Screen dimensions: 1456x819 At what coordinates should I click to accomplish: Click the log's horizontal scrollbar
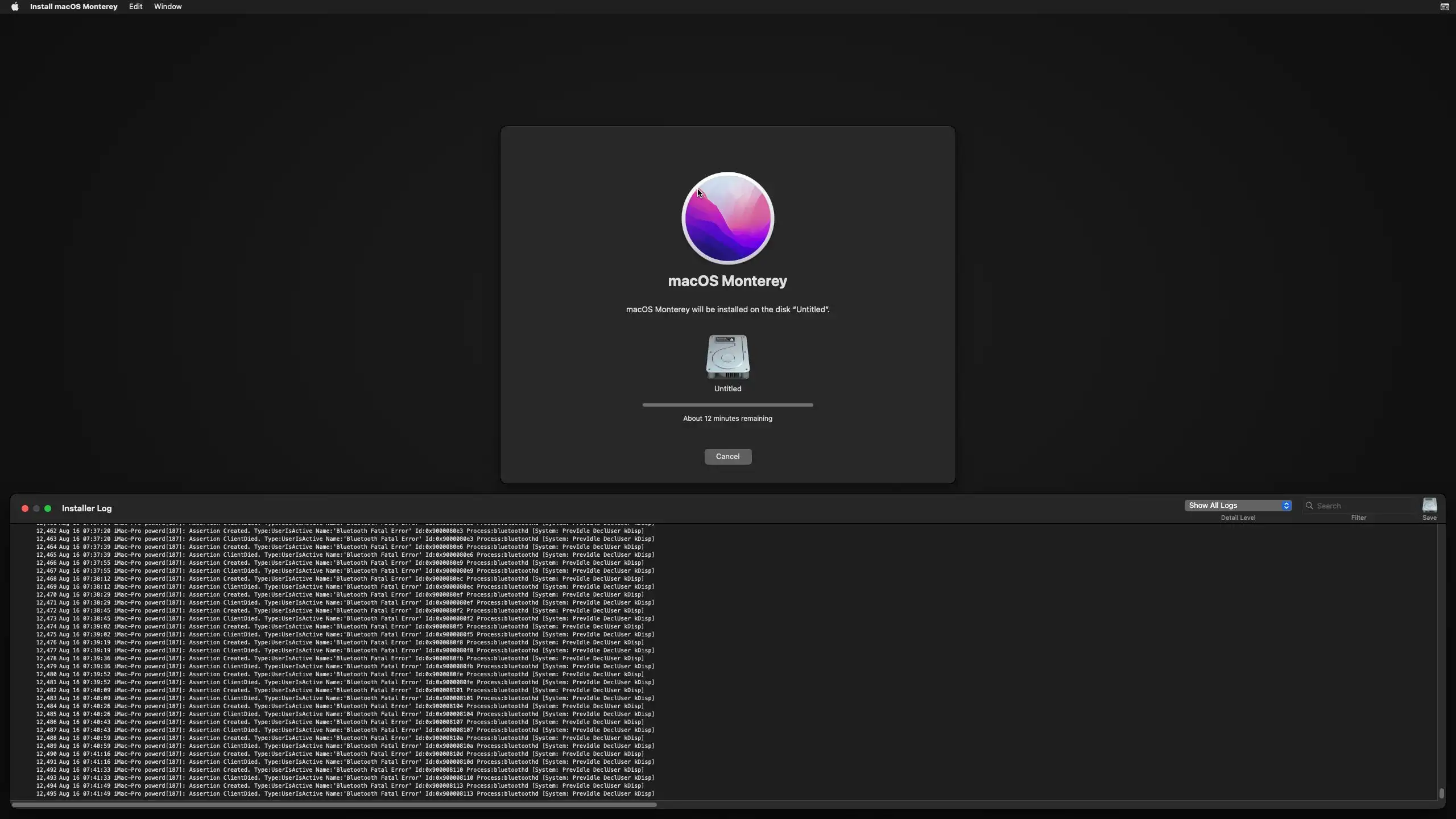(334, 804)
